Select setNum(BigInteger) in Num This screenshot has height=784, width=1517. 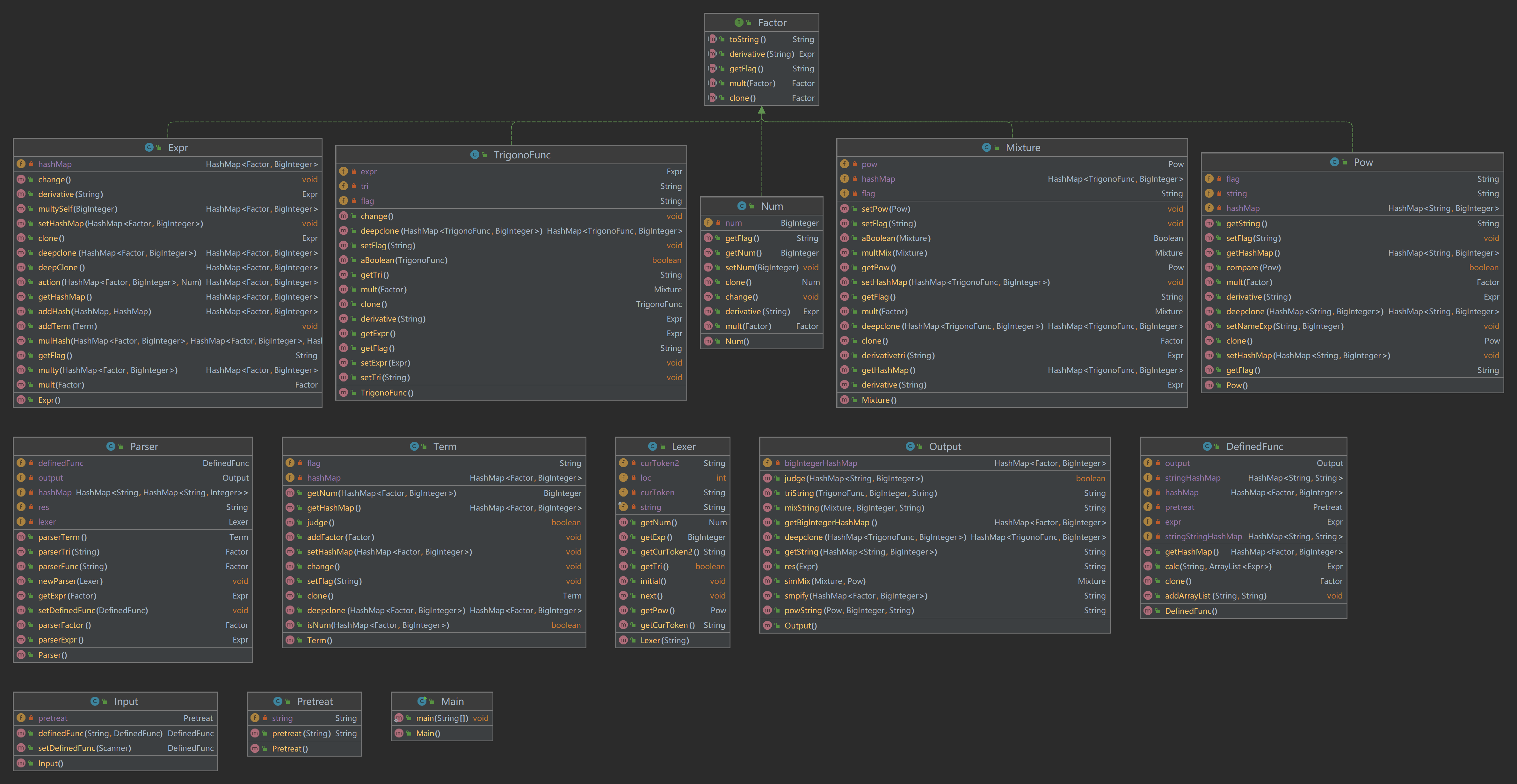pos(761,267)
